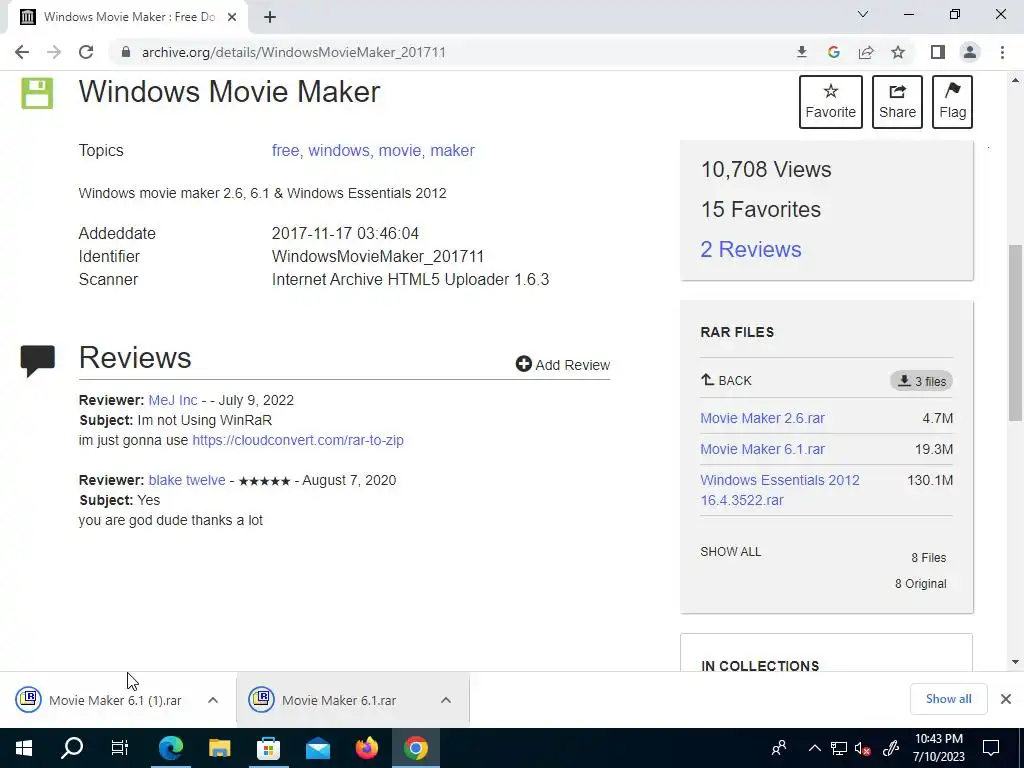Toggle the browser side panel
Screen dimensions: 1024x768
(938, 52)
